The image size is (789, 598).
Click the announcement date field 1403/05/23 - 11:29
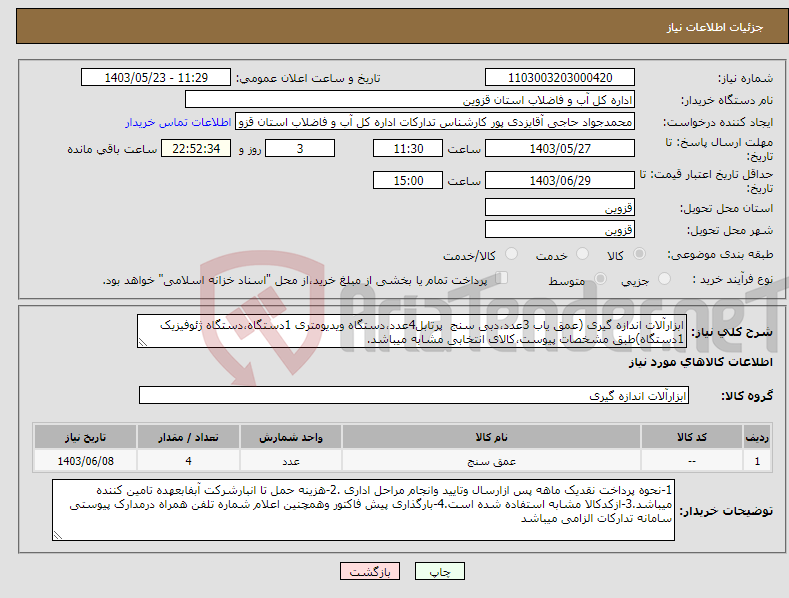155,78
